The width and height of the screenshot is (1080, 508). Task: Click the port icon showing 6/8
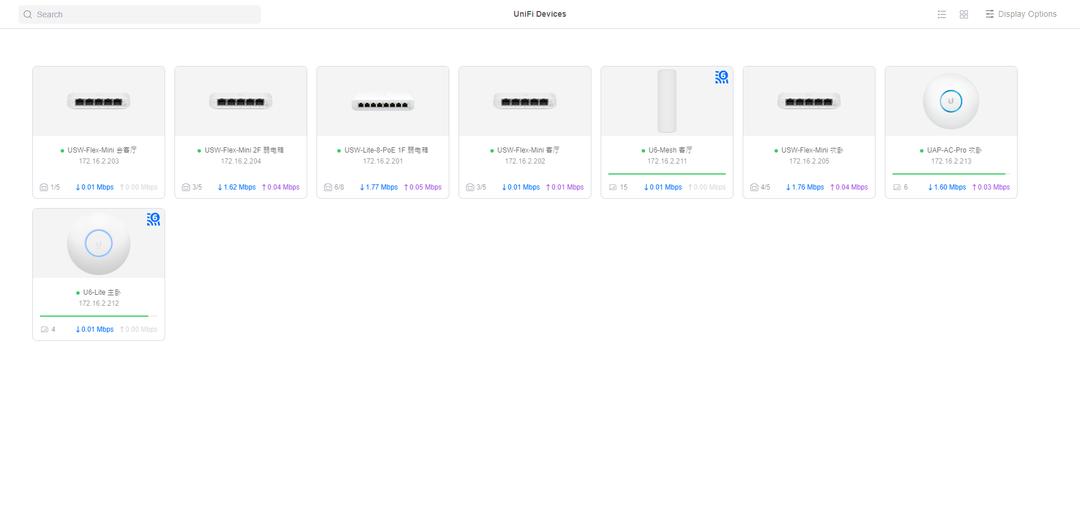(328, 187)
